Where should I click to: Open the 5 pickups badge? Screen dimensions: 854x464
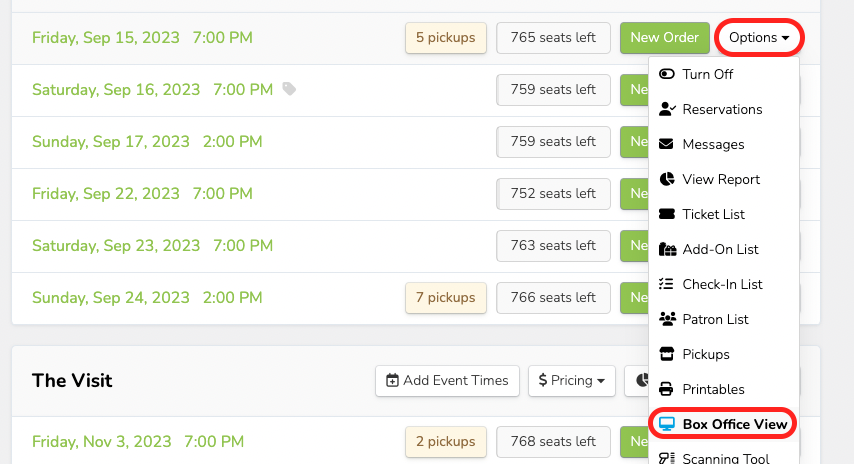coord(446,38)
